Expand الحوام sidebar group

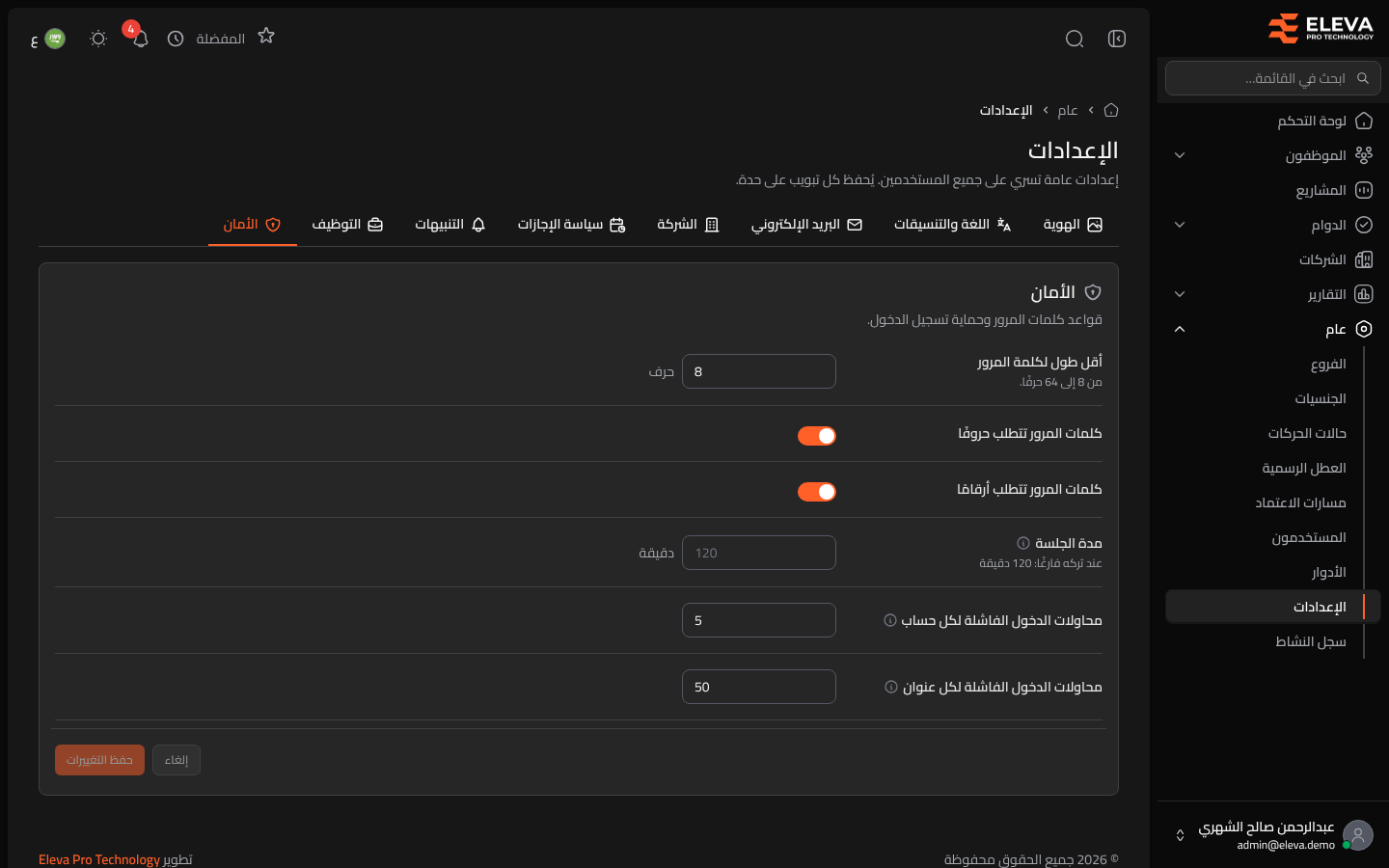coord(1273,225)
